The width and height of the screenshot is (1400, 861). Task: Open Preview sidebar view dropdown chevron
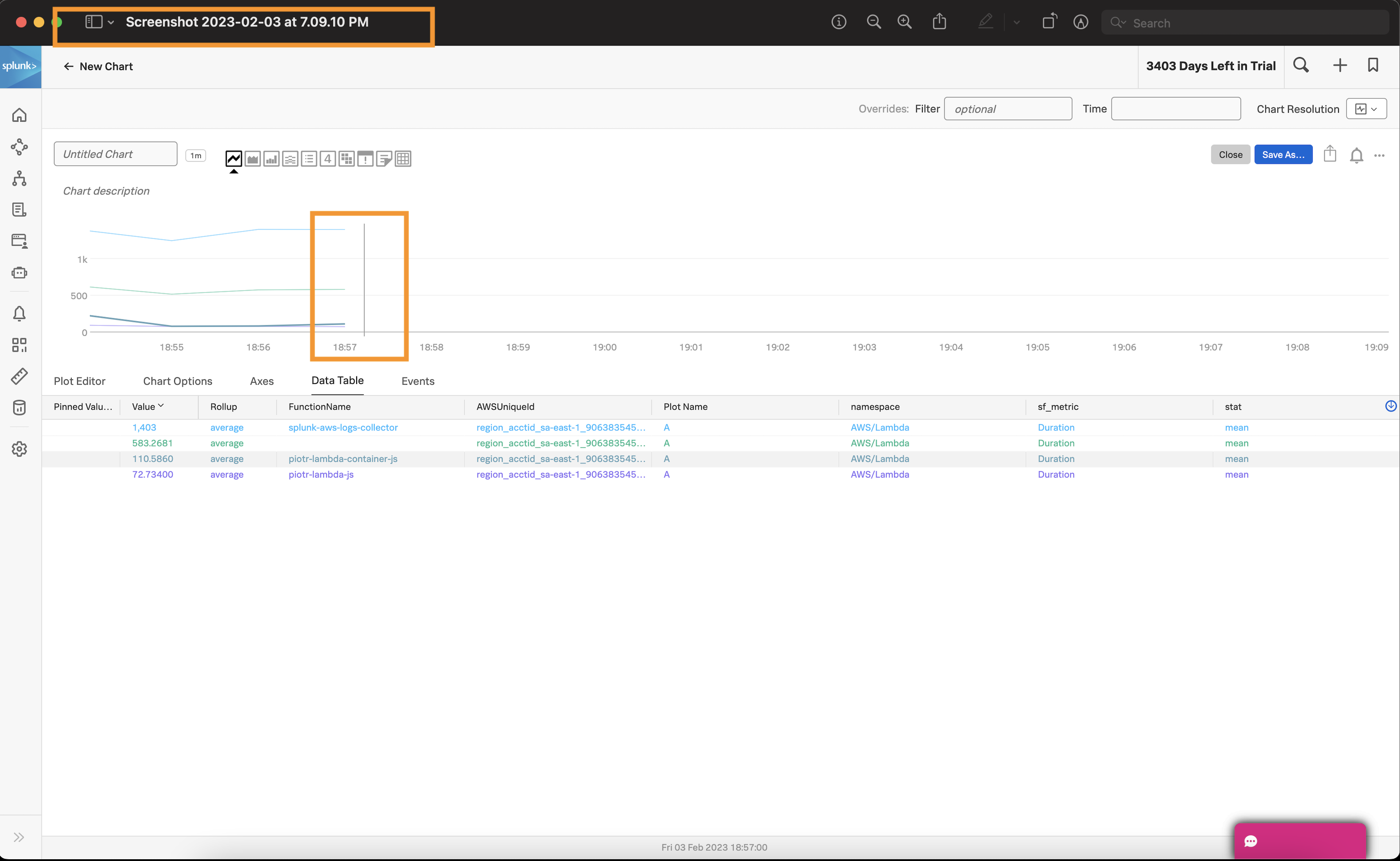point(111,22)
